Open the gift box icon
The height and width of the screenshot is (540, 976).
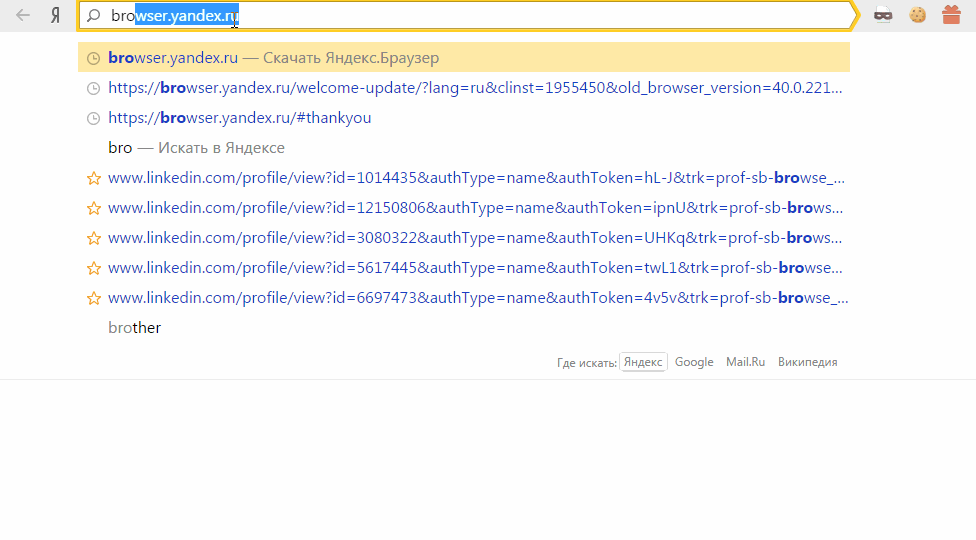951,15
